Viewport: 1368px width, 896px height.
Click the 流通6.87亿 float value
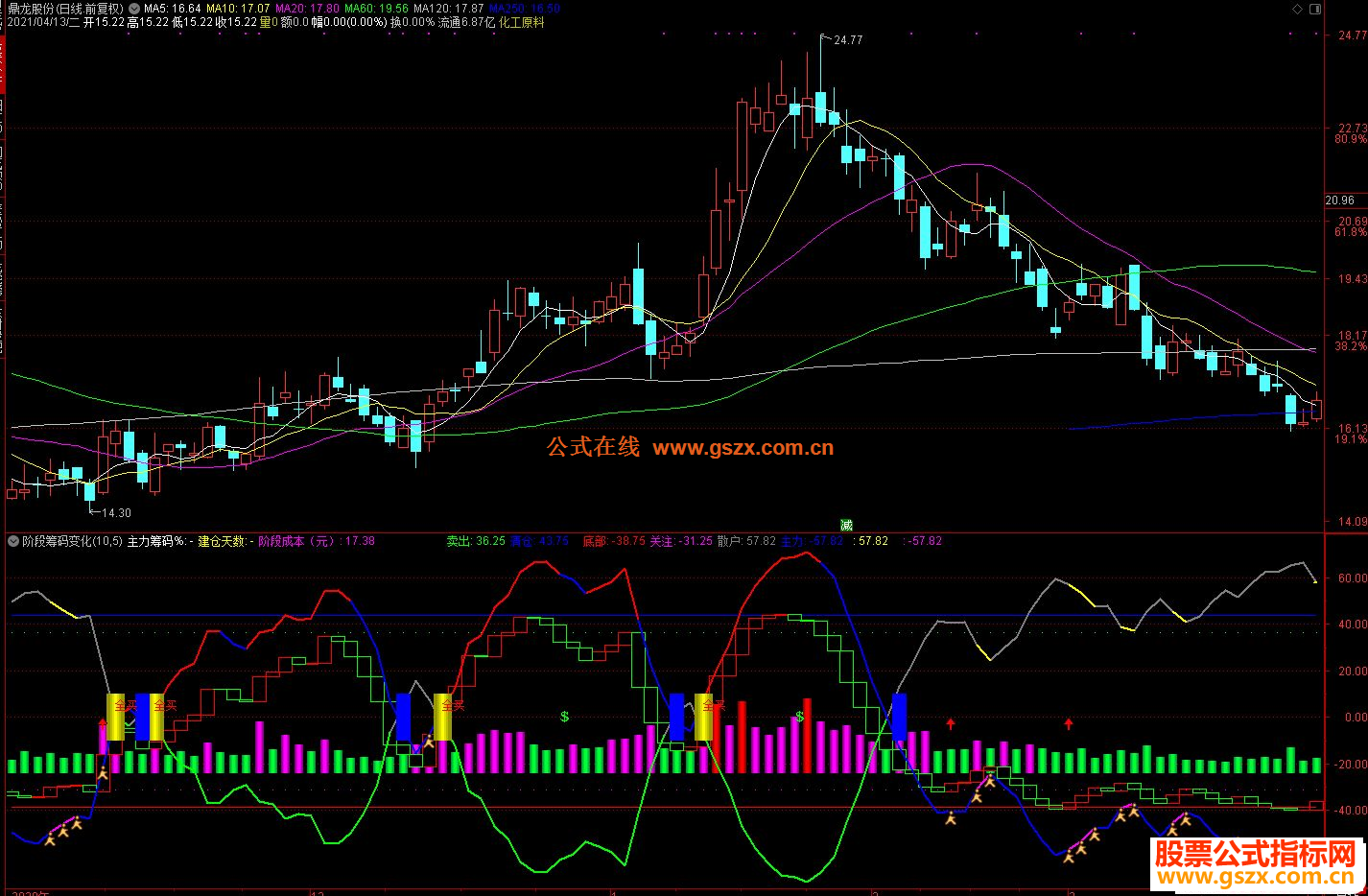point(467,22)
